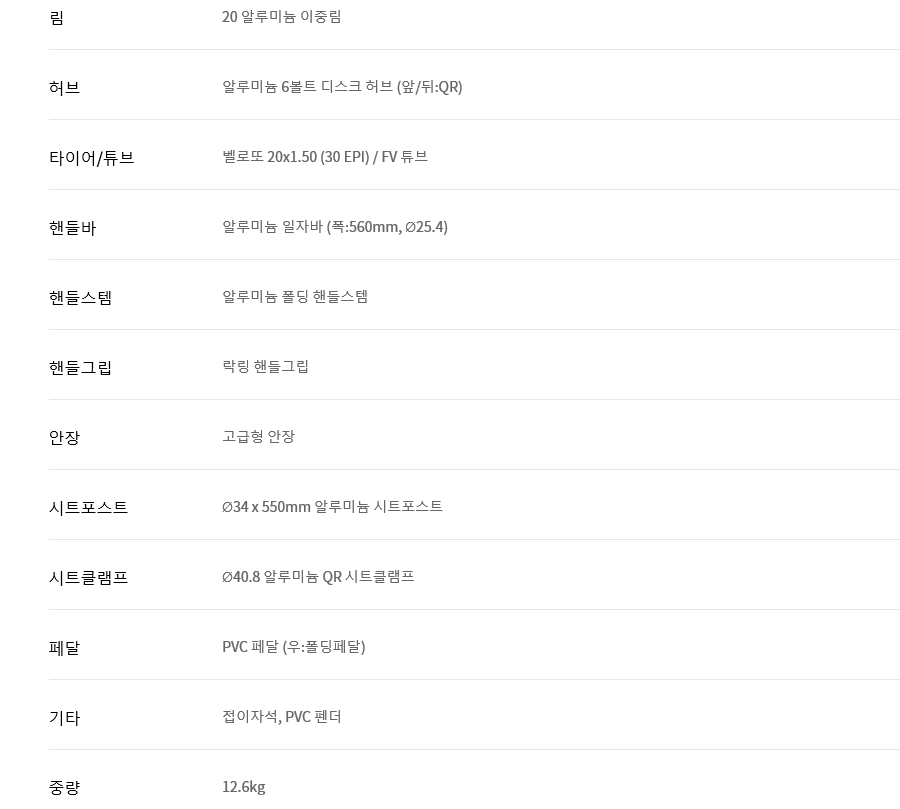Select the 핸들바 row label
Screen dimensions: 900x809
point(72,228)
